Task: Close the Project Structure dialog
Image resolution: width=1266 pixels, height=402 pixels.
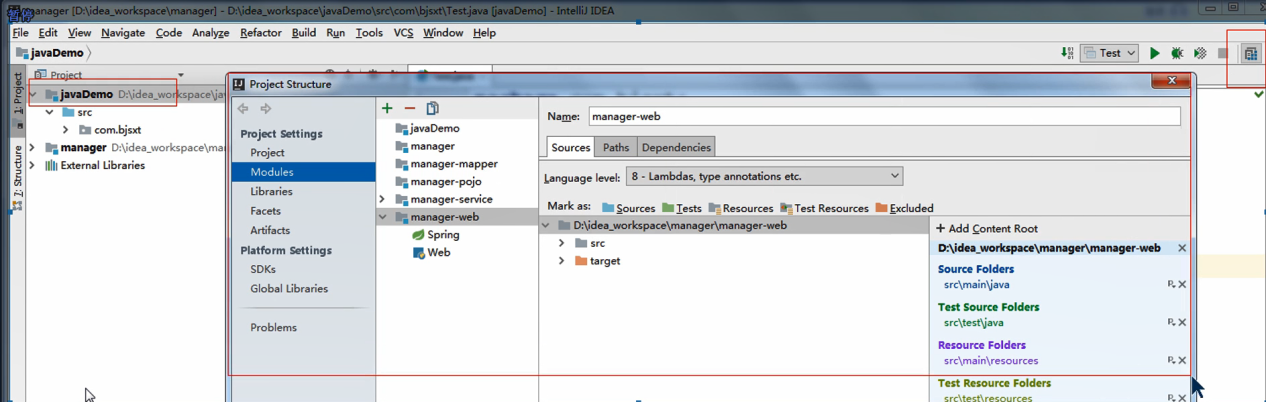Action: click(x=1171, y=81)
